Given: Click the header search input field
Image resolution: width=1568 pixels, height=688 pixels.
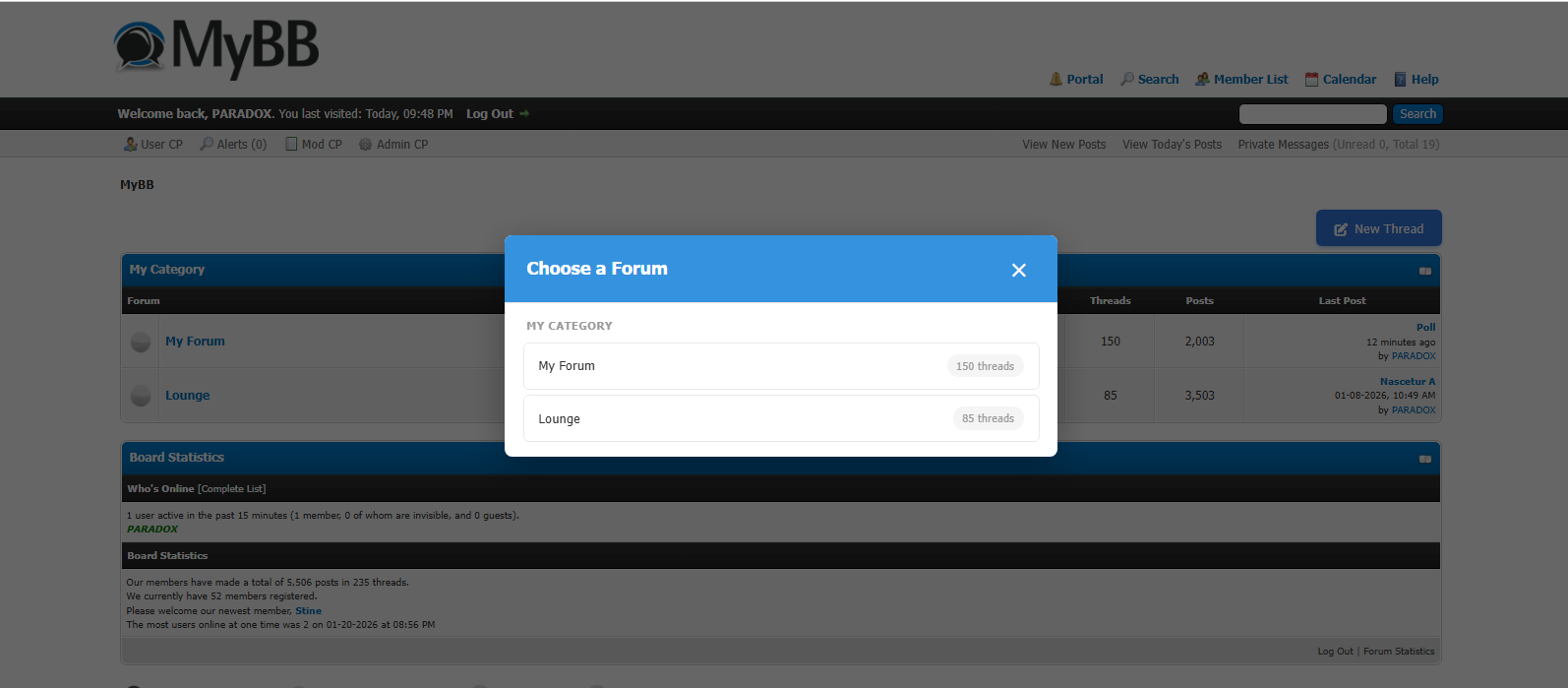Looking at the screenshot, I should pos(1312,114).
